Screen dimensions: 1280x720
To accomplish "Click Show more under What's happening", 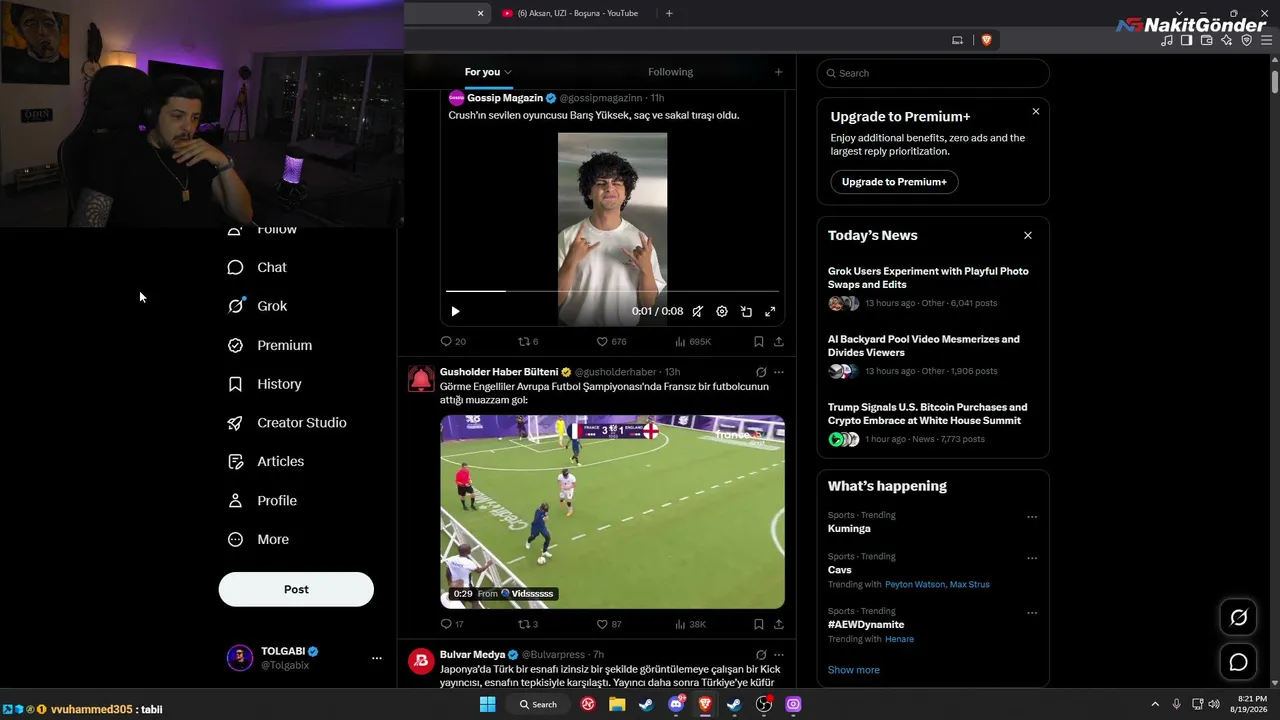I will [x=854, y=670].
